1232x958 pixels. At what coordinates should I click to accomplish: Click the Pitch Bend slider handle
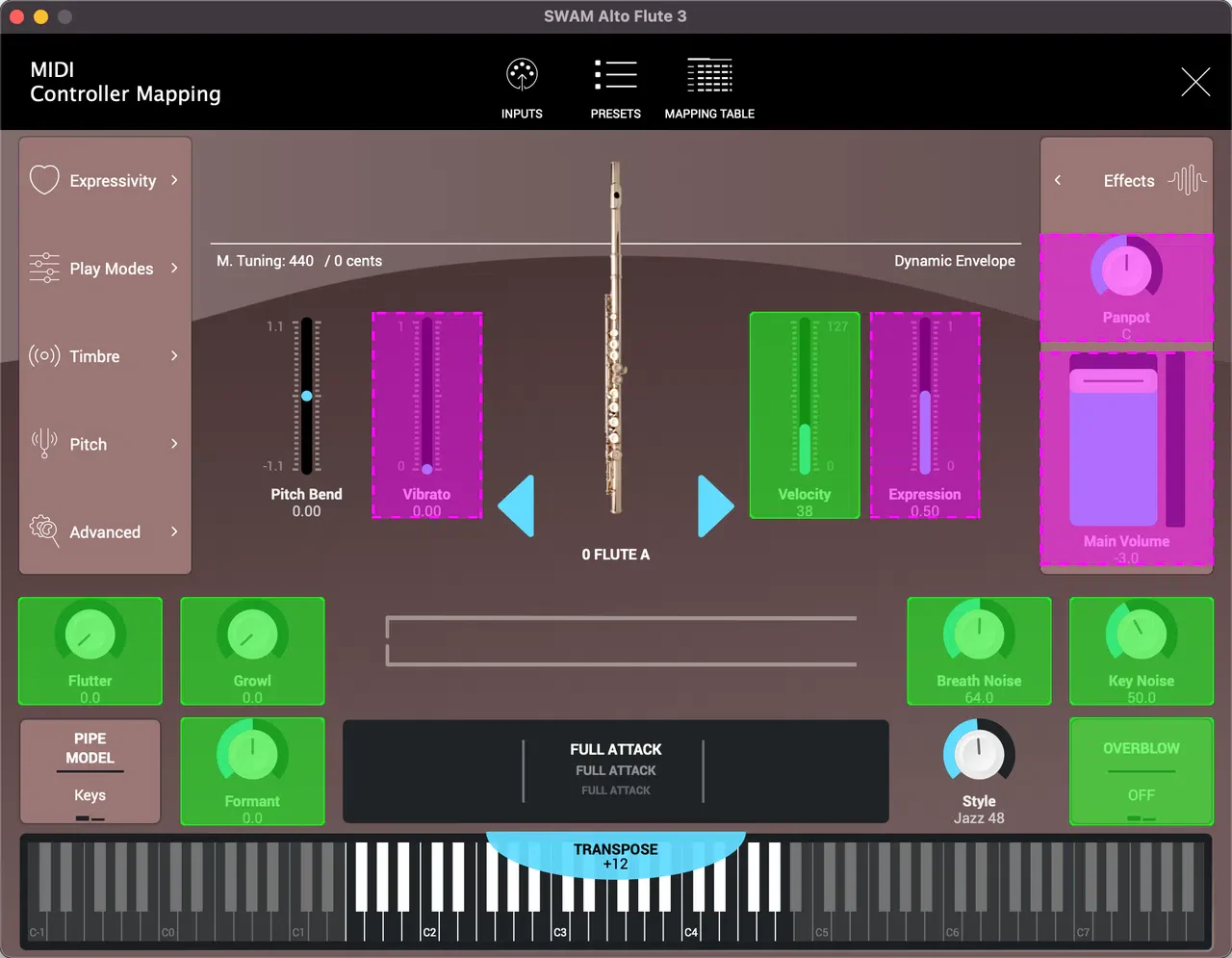(x=306, y=396)
